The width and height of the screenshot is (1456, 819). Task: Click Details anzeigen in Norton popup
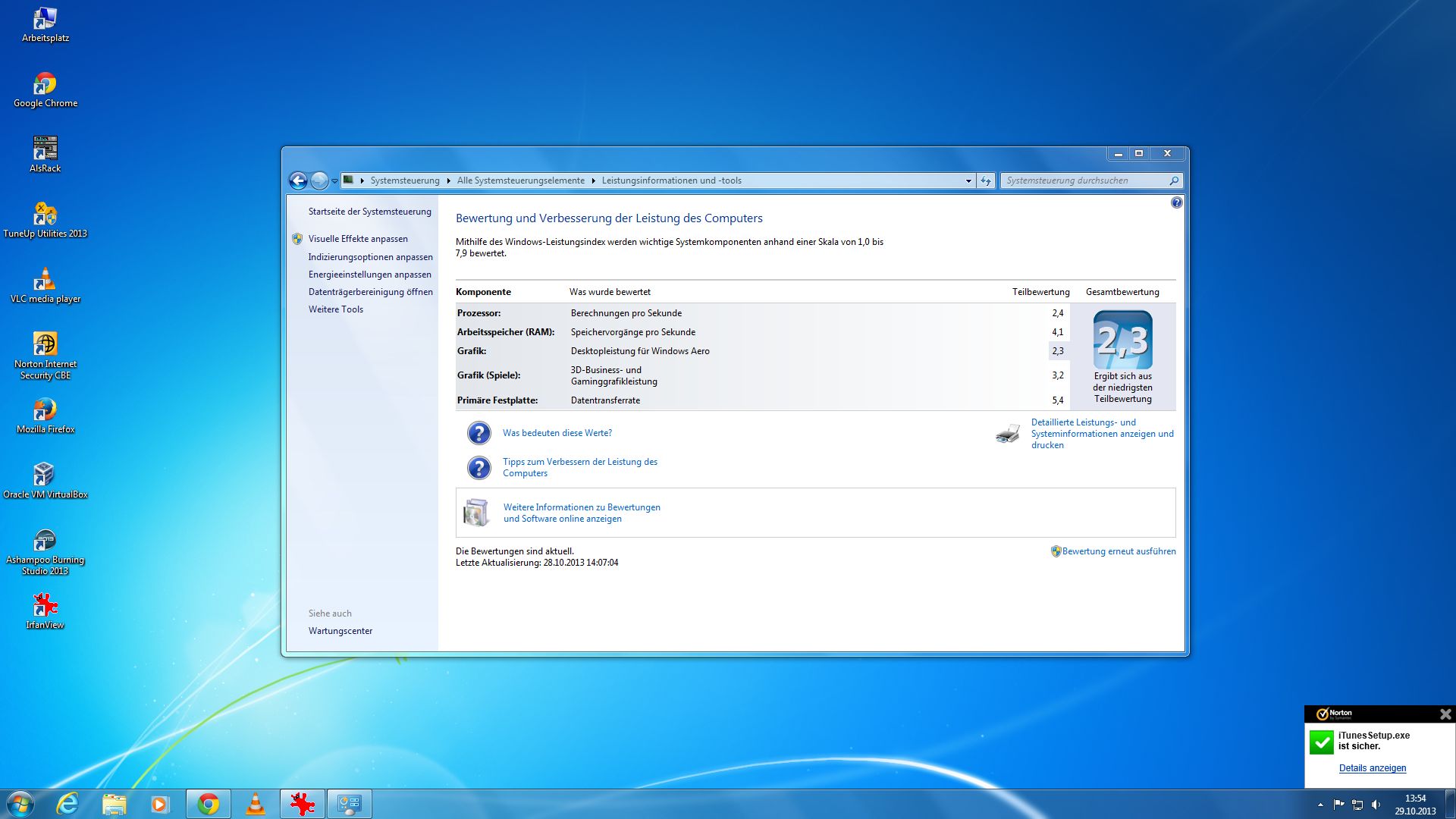click(x=1372, y=768)
